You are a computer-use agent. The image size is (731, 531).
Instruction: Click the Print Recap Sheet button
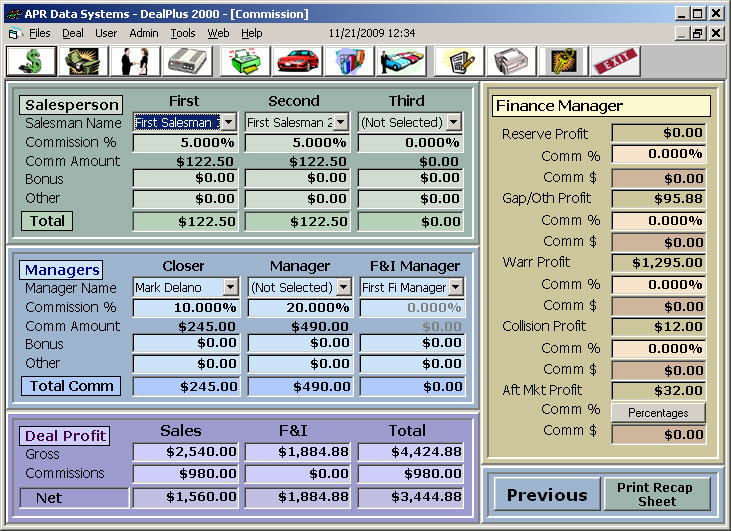tap(657, 495)
